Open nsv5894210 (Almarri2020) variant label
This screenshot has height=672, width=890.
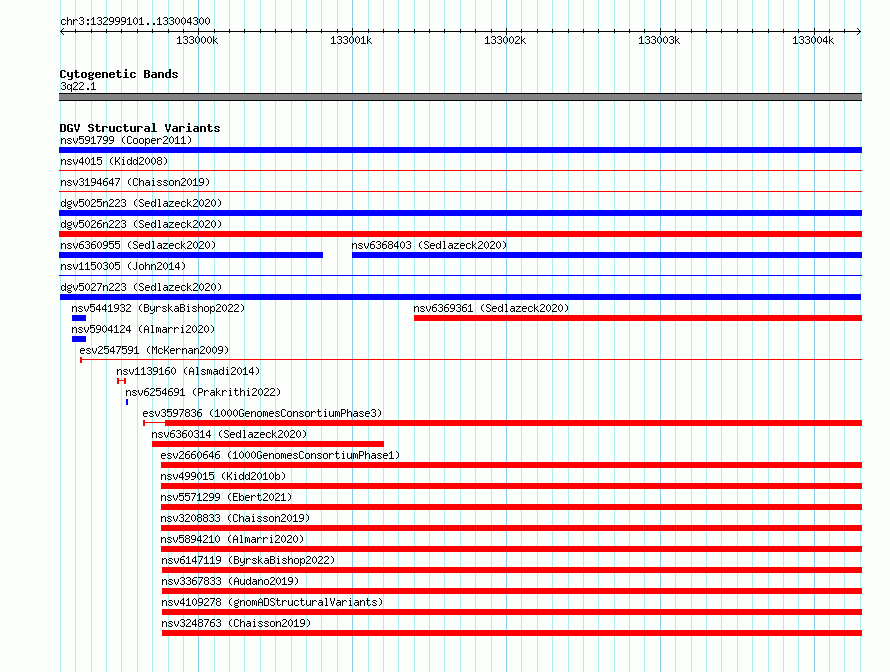click(233, 539)
